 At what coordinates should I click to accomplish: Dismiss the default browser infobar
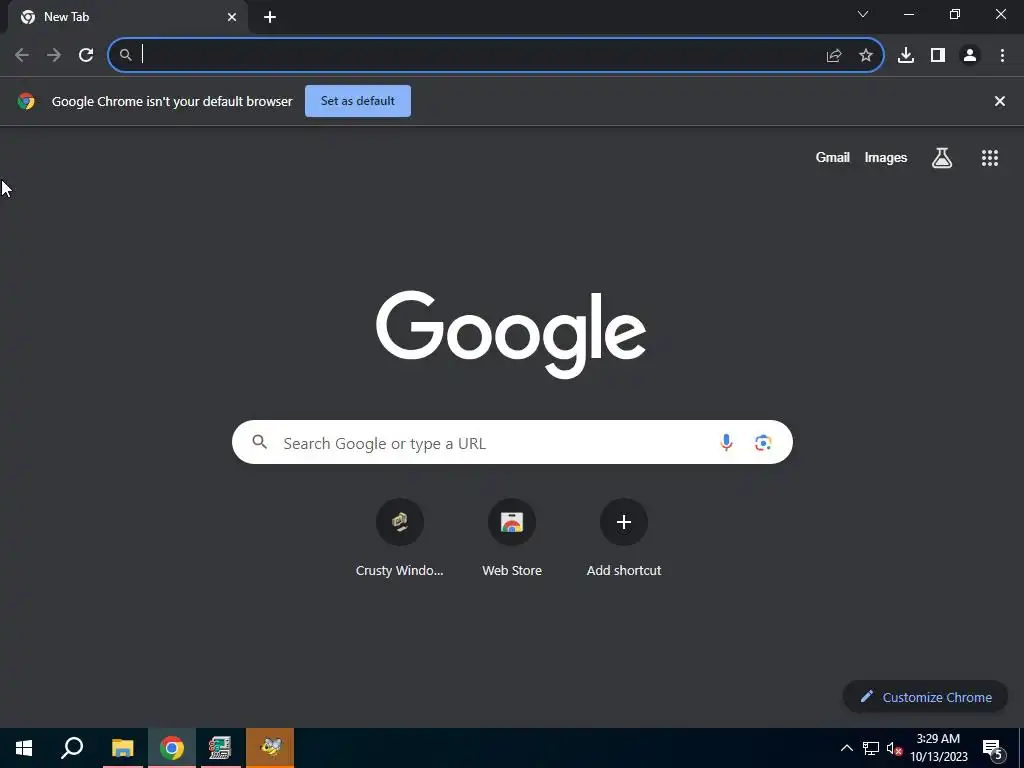pyautogui.click(x=999, y=101)
